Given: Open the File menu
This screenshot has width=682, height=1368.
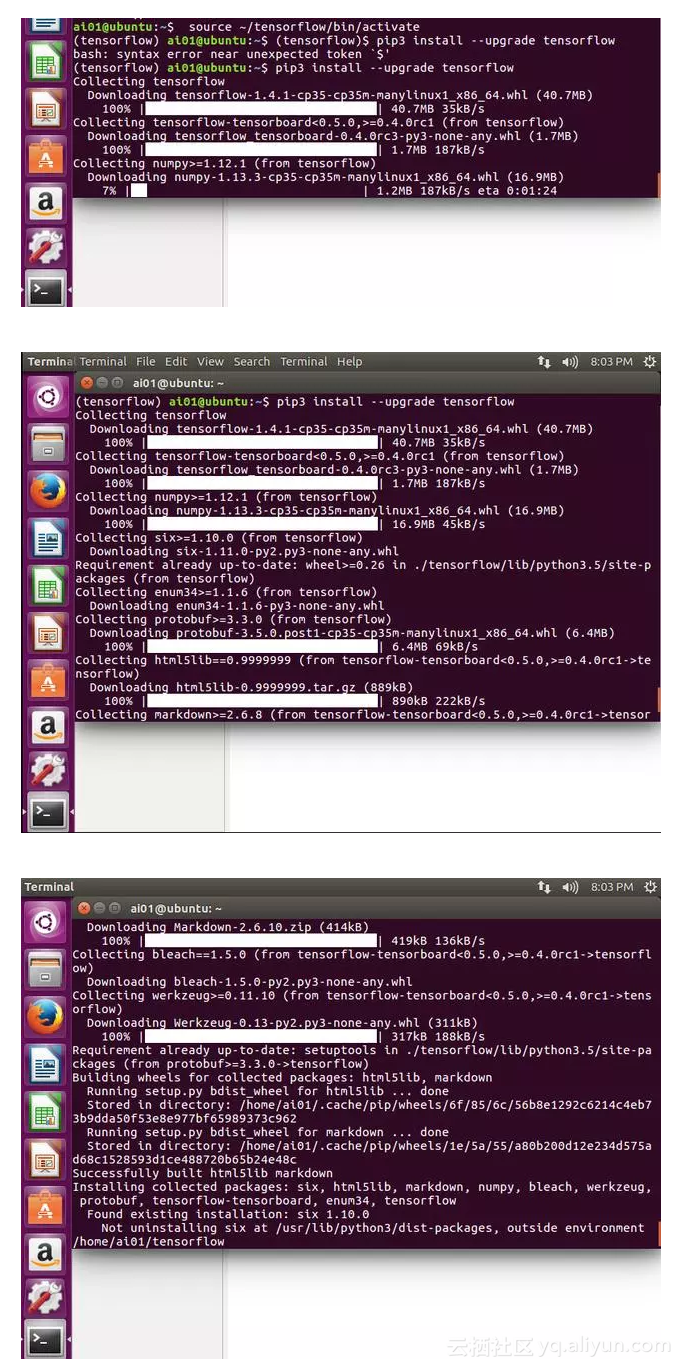Looking at the screenshot, I should (x=146, y=362).
